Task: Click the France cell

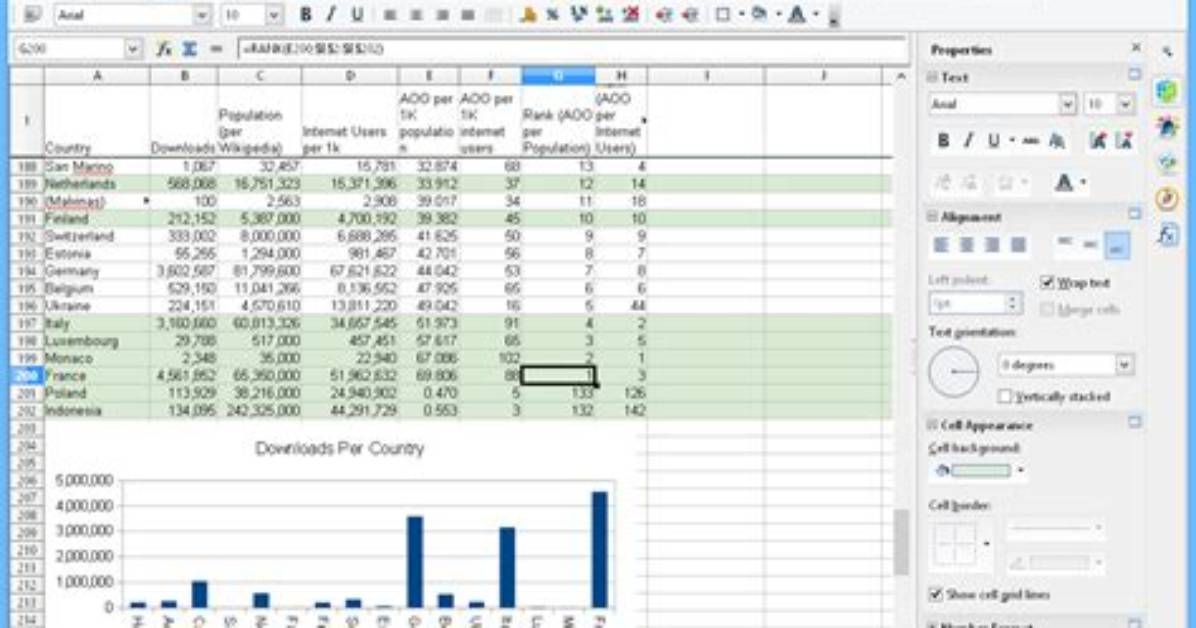Action: click(x=97, y=376)
